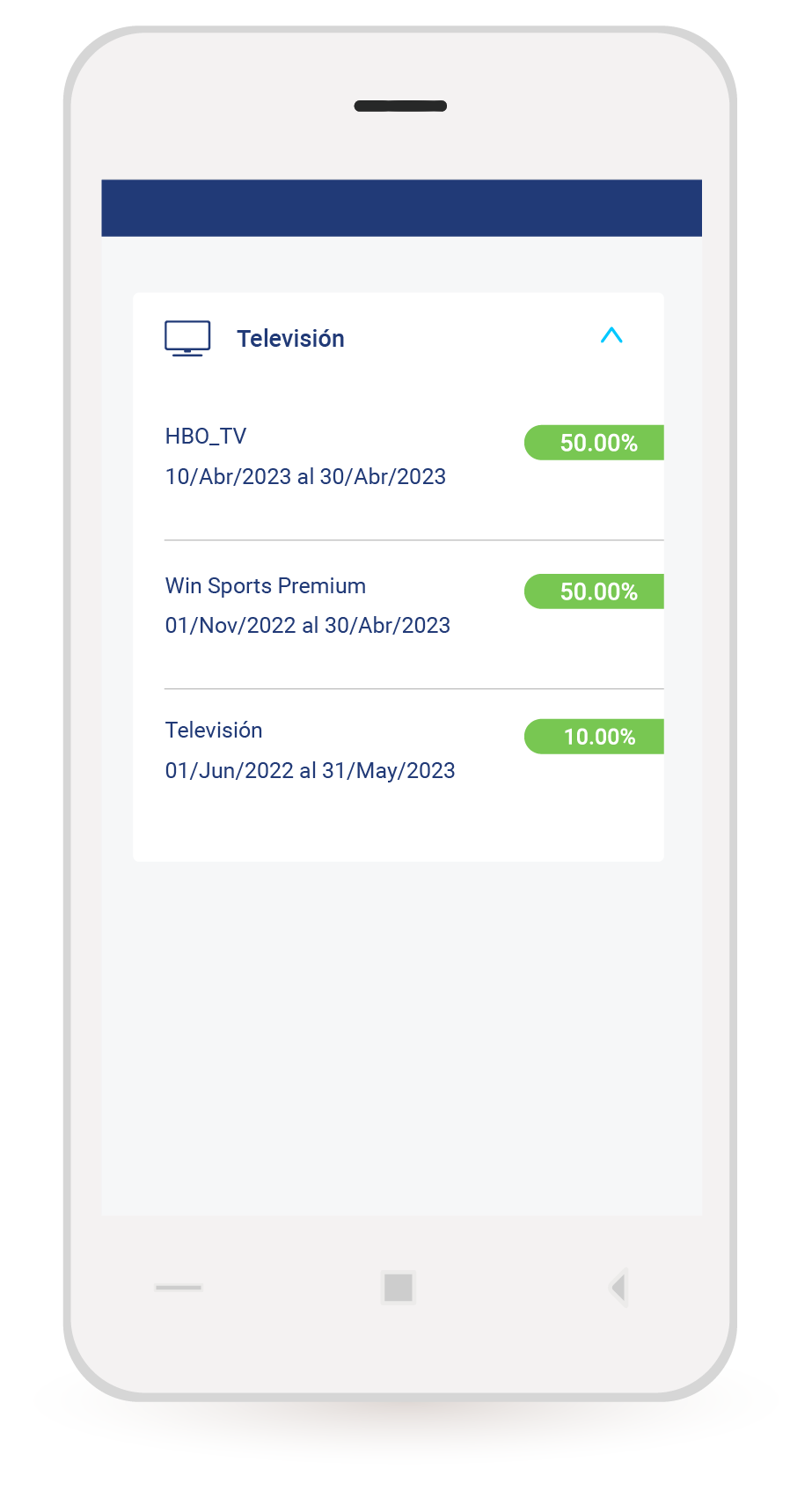
Task: Click the date range 01/Jun/2022 al 31/May/2023
Action: pyautogui.click(x=311, y=771)
